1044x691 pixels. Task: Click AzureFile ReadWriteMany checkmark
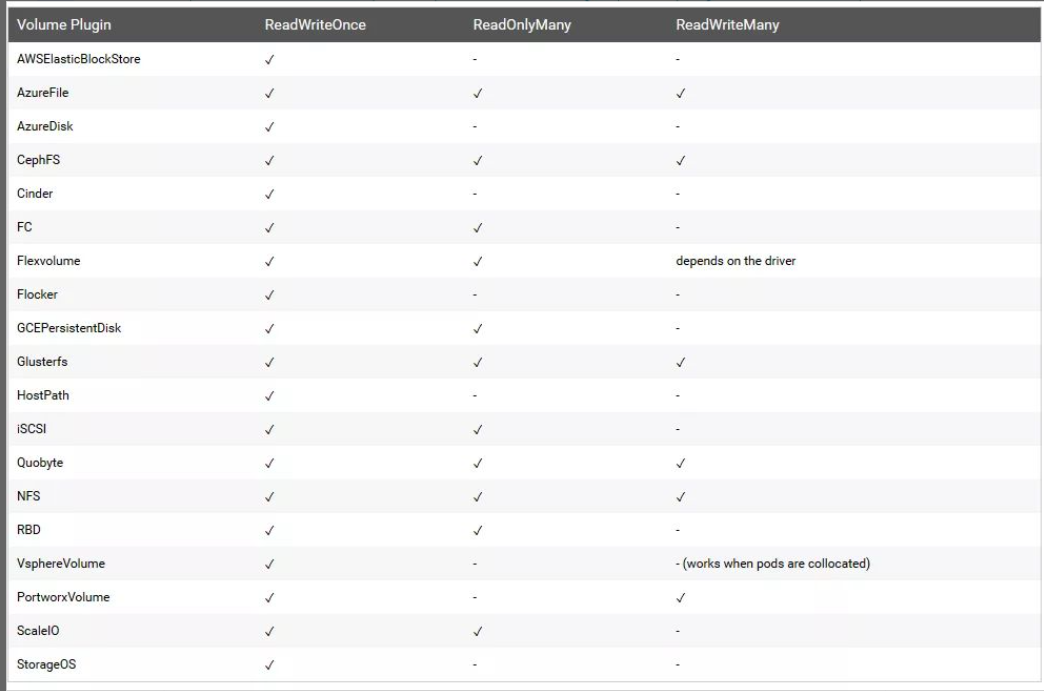click(x=680, y=93)
